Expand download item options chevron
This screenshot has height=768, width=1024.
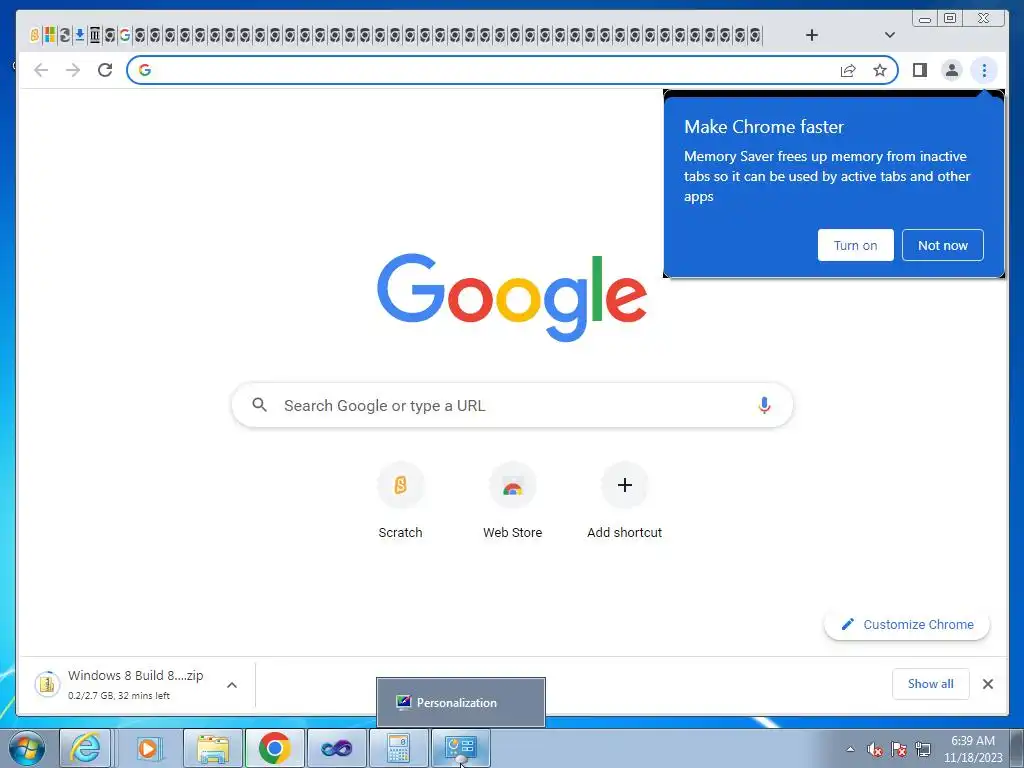point(232,685)
